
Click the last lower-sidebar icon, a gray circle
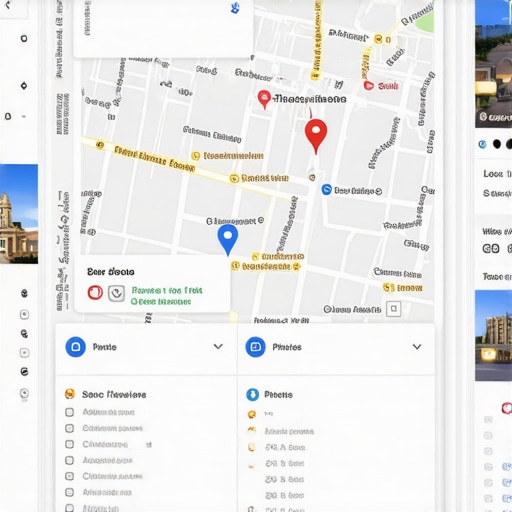click(24, 393)
